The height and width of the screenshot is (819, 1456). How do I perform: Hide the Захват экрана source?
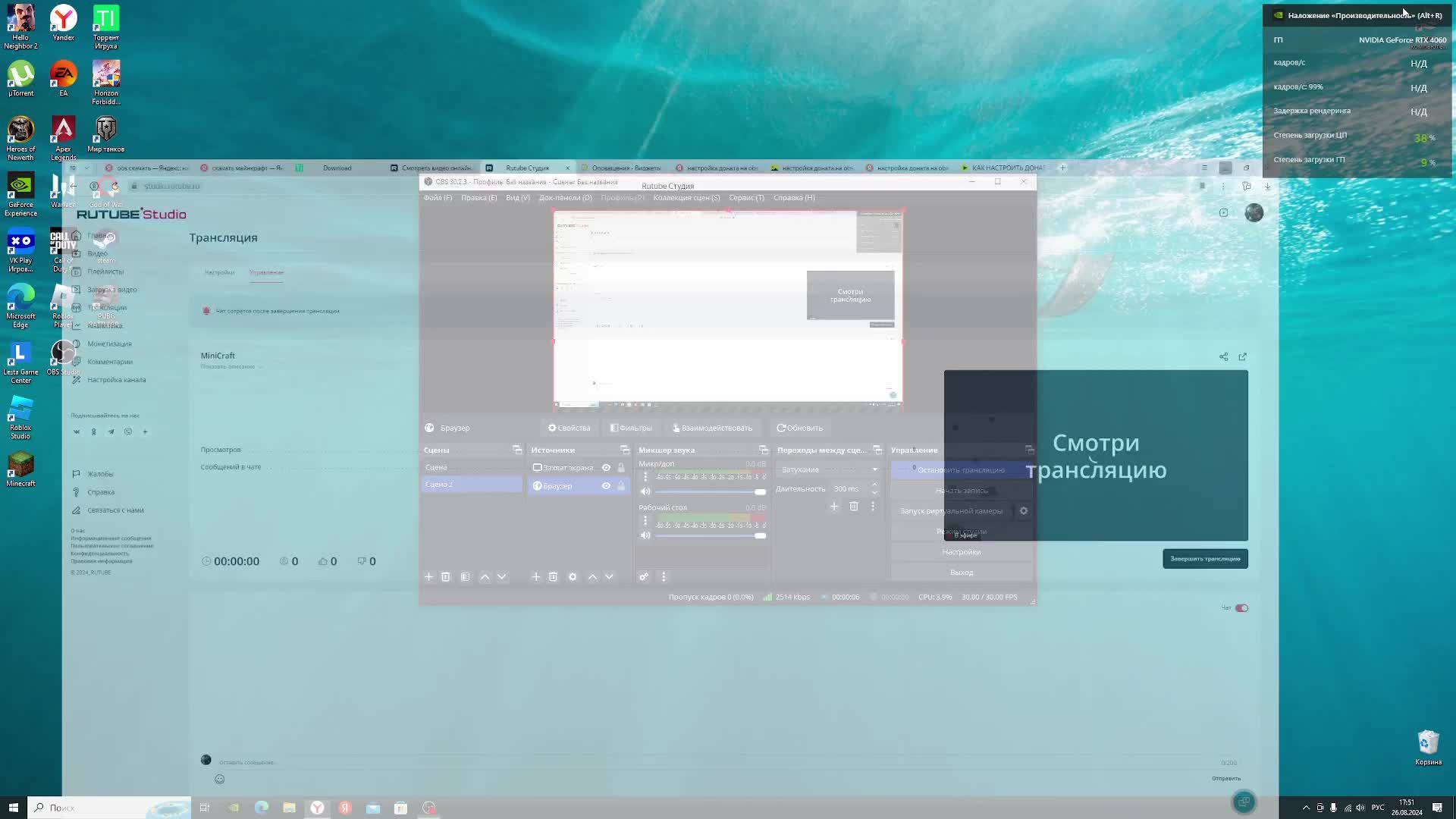606,468
